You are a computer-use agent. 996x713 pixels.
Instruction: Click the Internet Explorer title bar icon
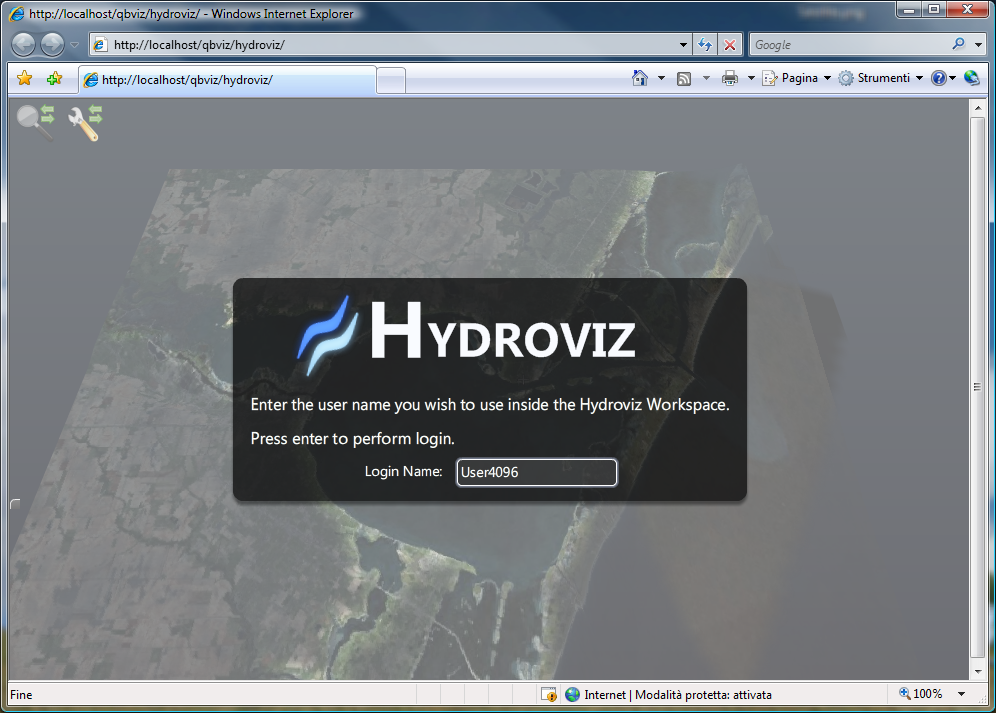(x=17, y=13)
